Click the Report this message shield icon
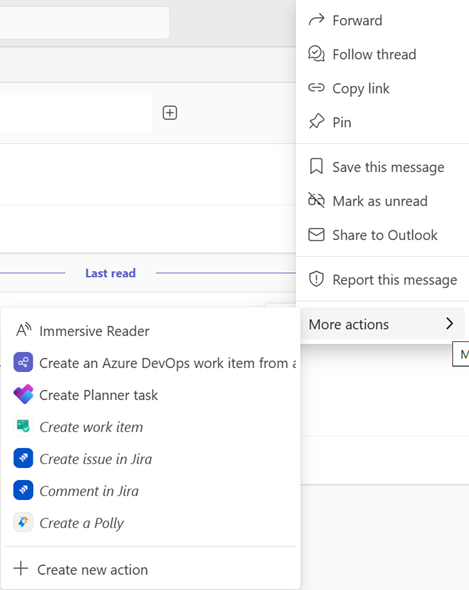This screenshot has width=469, height=590. point(316,279)
